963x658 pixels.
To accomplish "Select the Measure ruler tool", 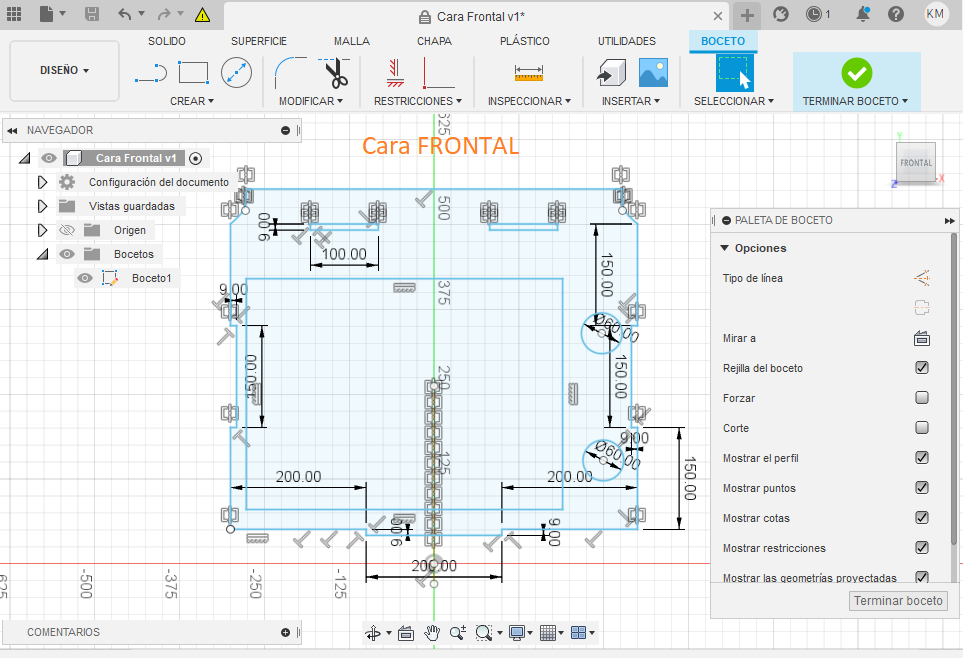I will click(x=529, y=73).
